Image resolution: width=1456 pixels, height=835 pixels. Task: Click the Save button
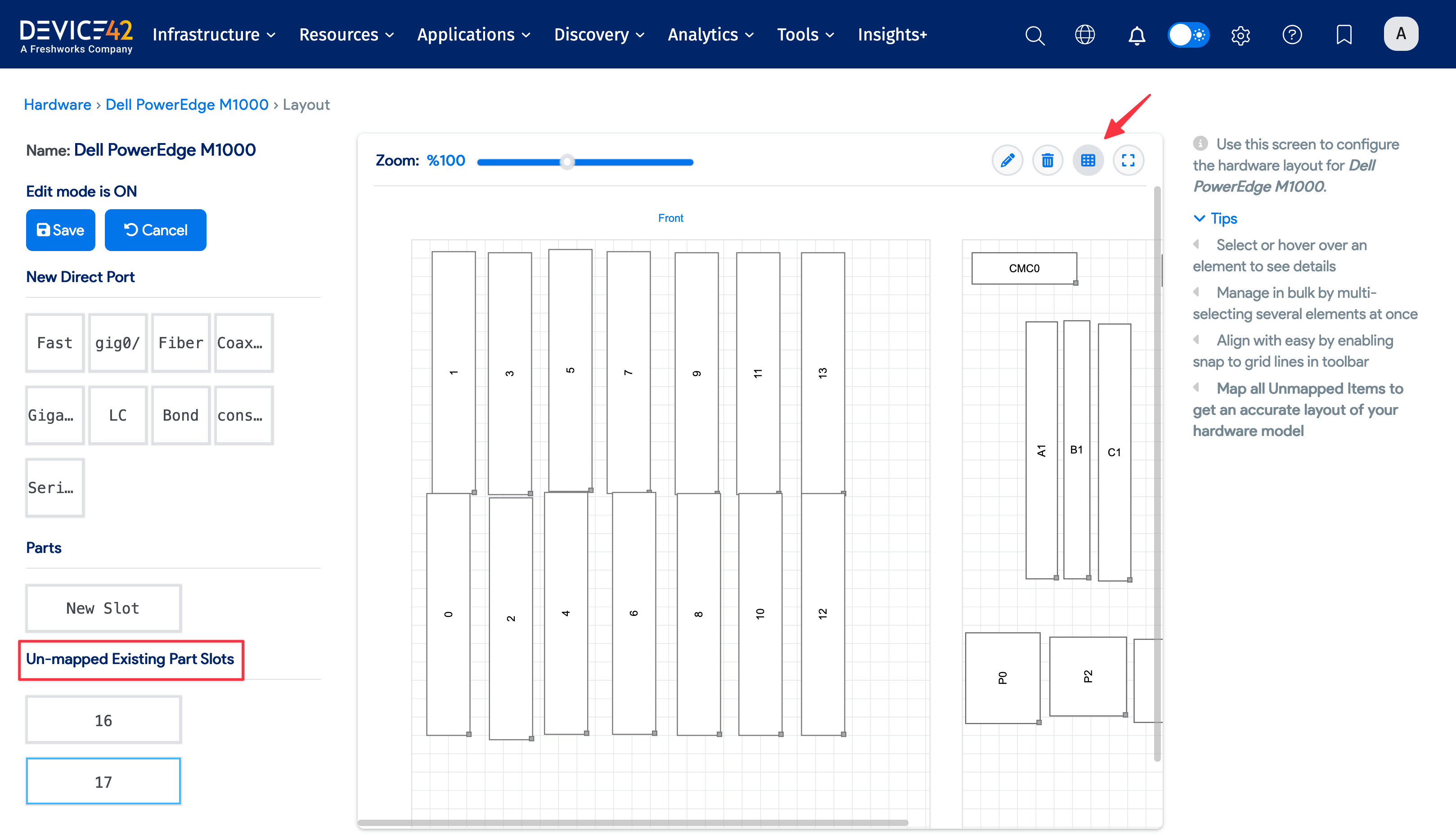click(x=60, y=230)
